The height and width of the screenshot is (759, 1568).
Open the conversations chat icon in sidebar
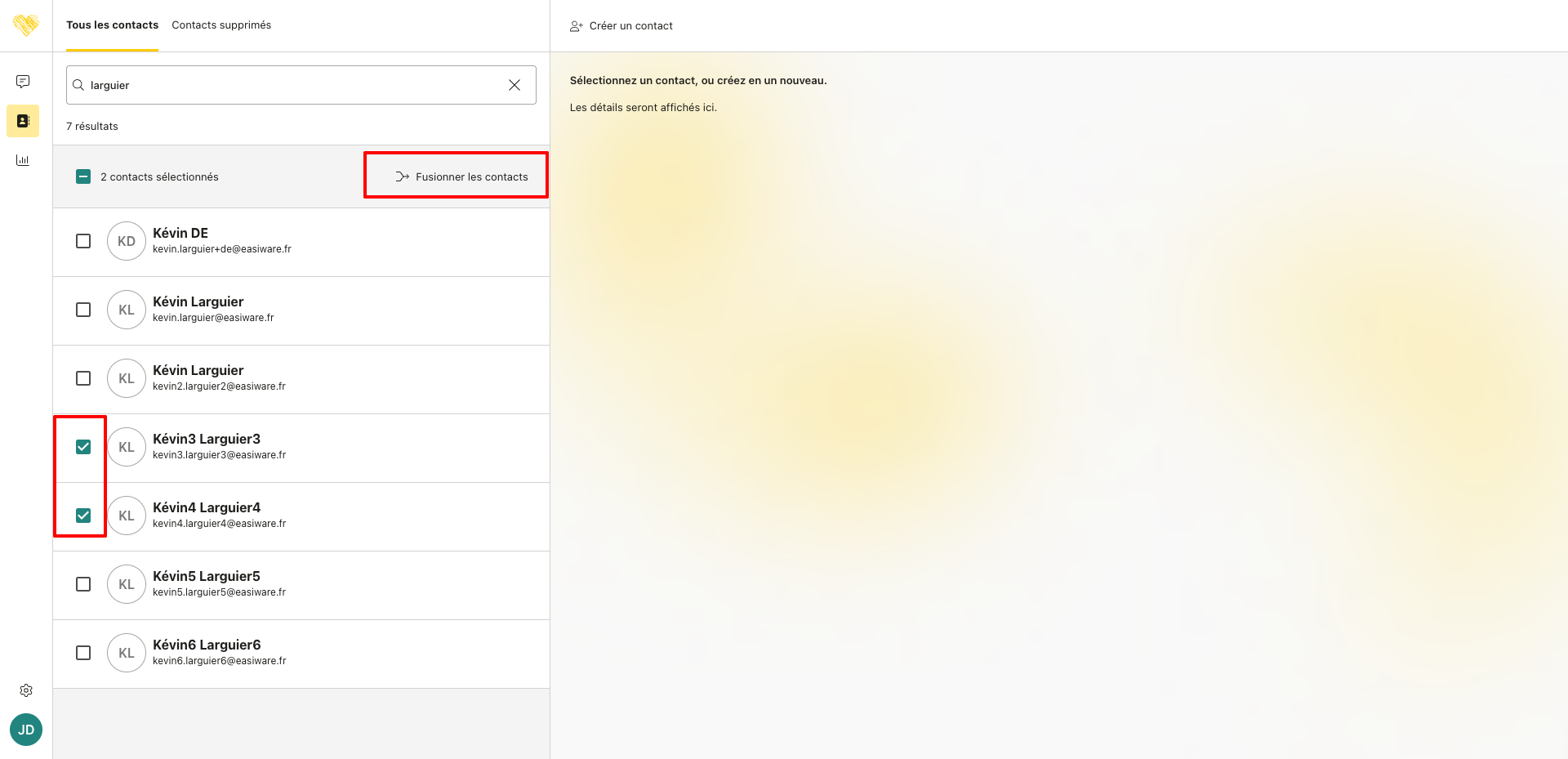pyautogui.click(x=23, y=82)
